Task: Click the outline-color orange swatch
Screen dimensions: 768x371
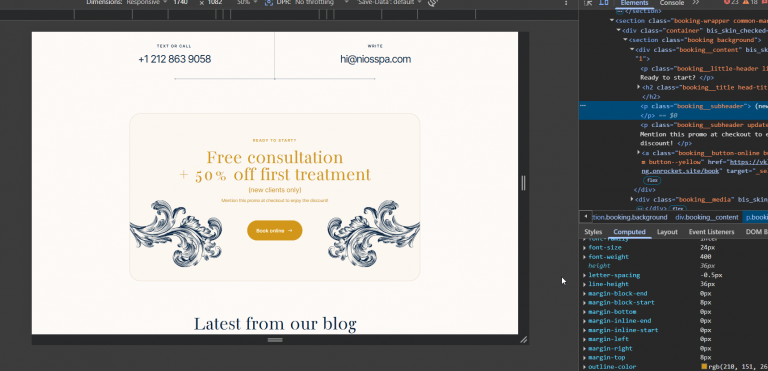Action: (704, 367)
